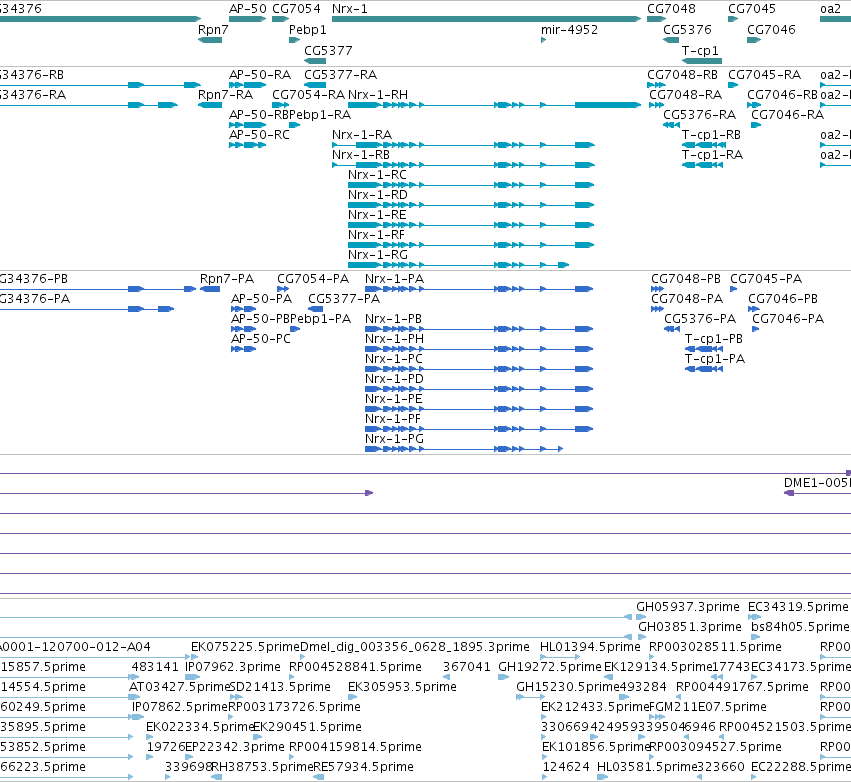Open EST GH03851.3prime

pyautogui.click(x=690, y=627)
